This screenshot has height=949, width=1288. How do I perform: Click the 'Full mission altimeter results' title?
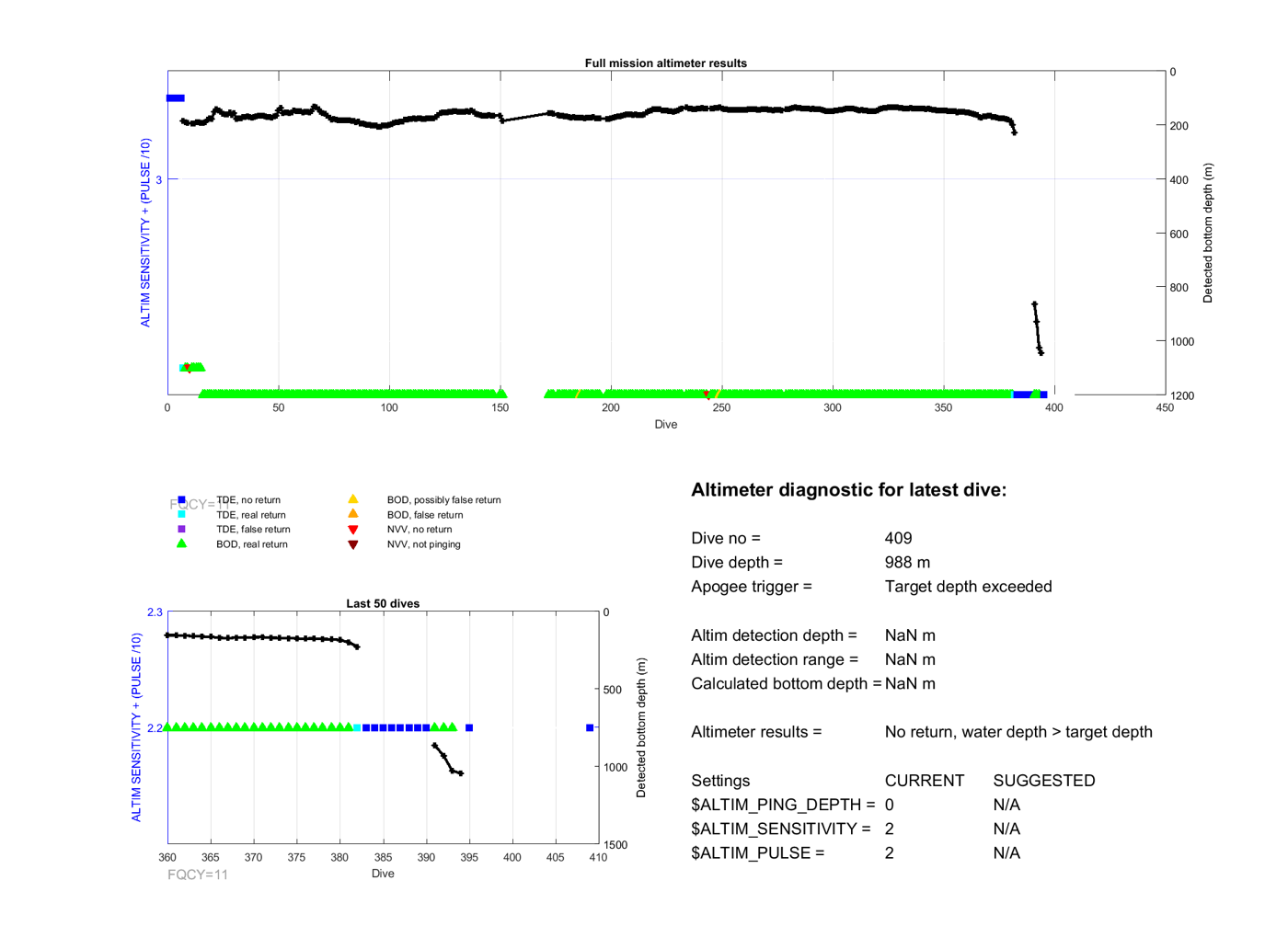tap(666, 63)
